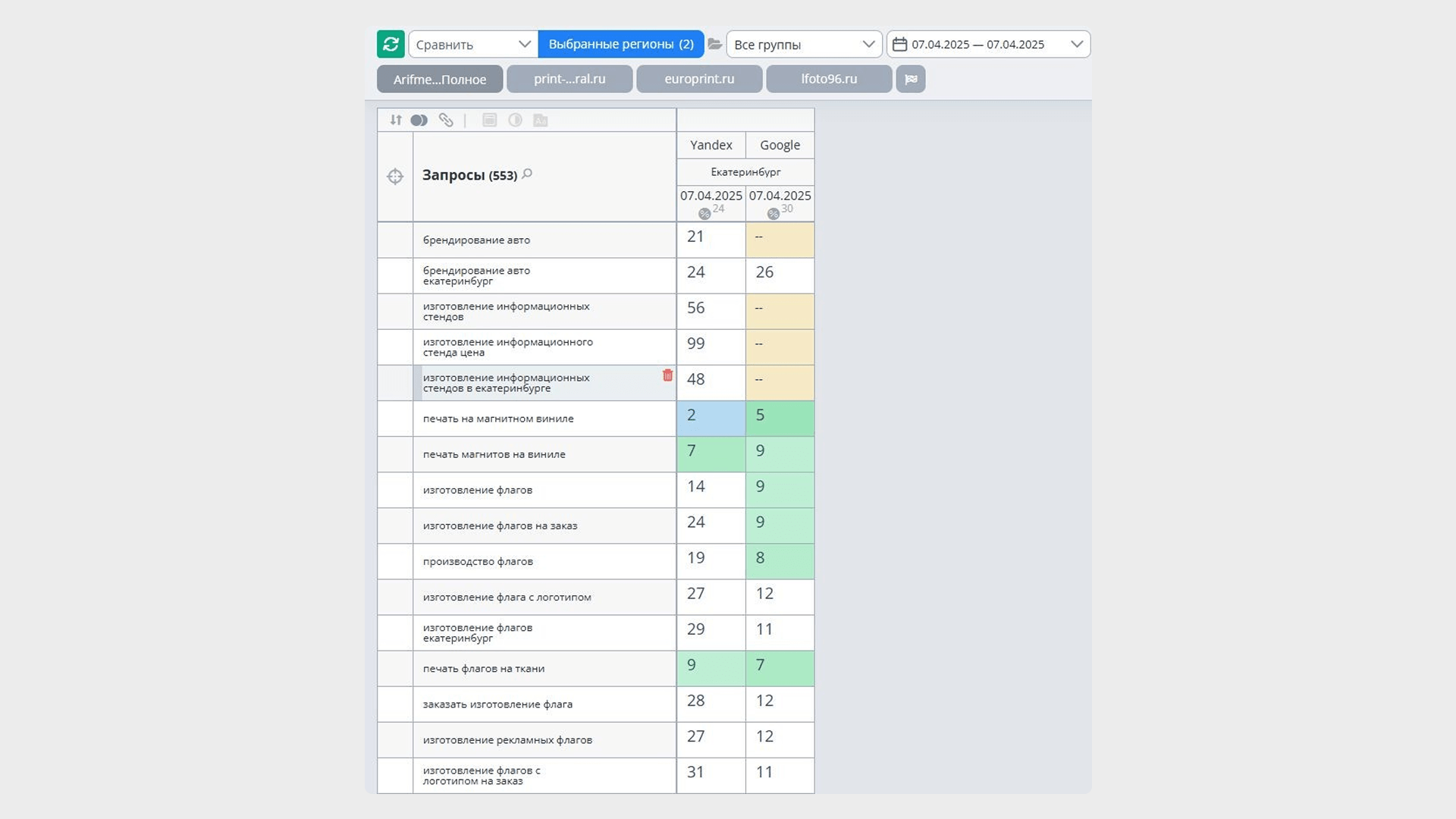1456x819 pixels.
Task: Click the green refresh icon
Action: pyautogui.click(x=391, y=44)
